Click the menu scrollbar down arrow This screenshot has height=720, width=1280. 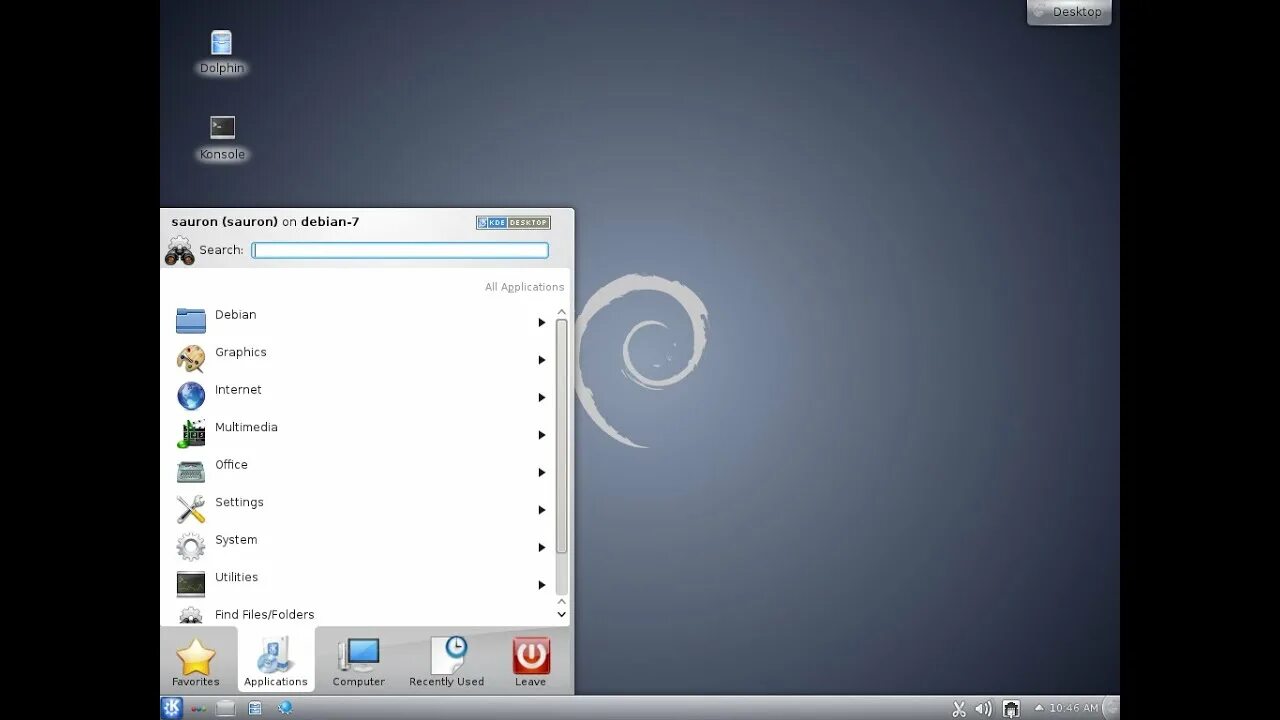click(561, 615)
